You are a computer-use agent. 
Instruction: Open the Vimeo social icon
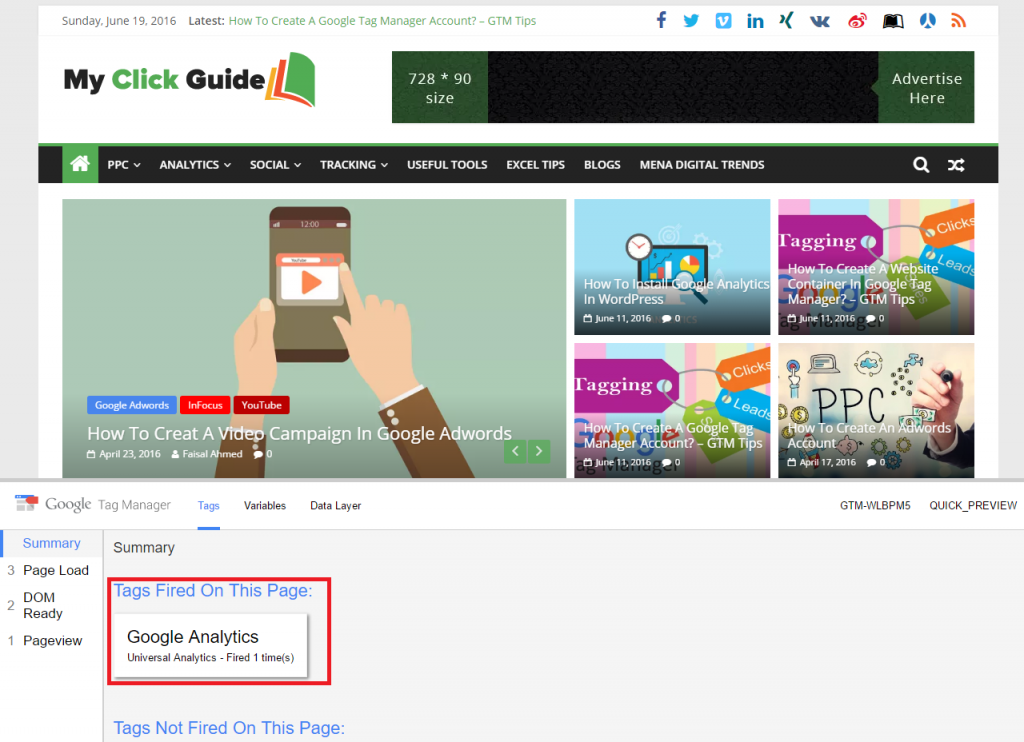click(723, 21)
